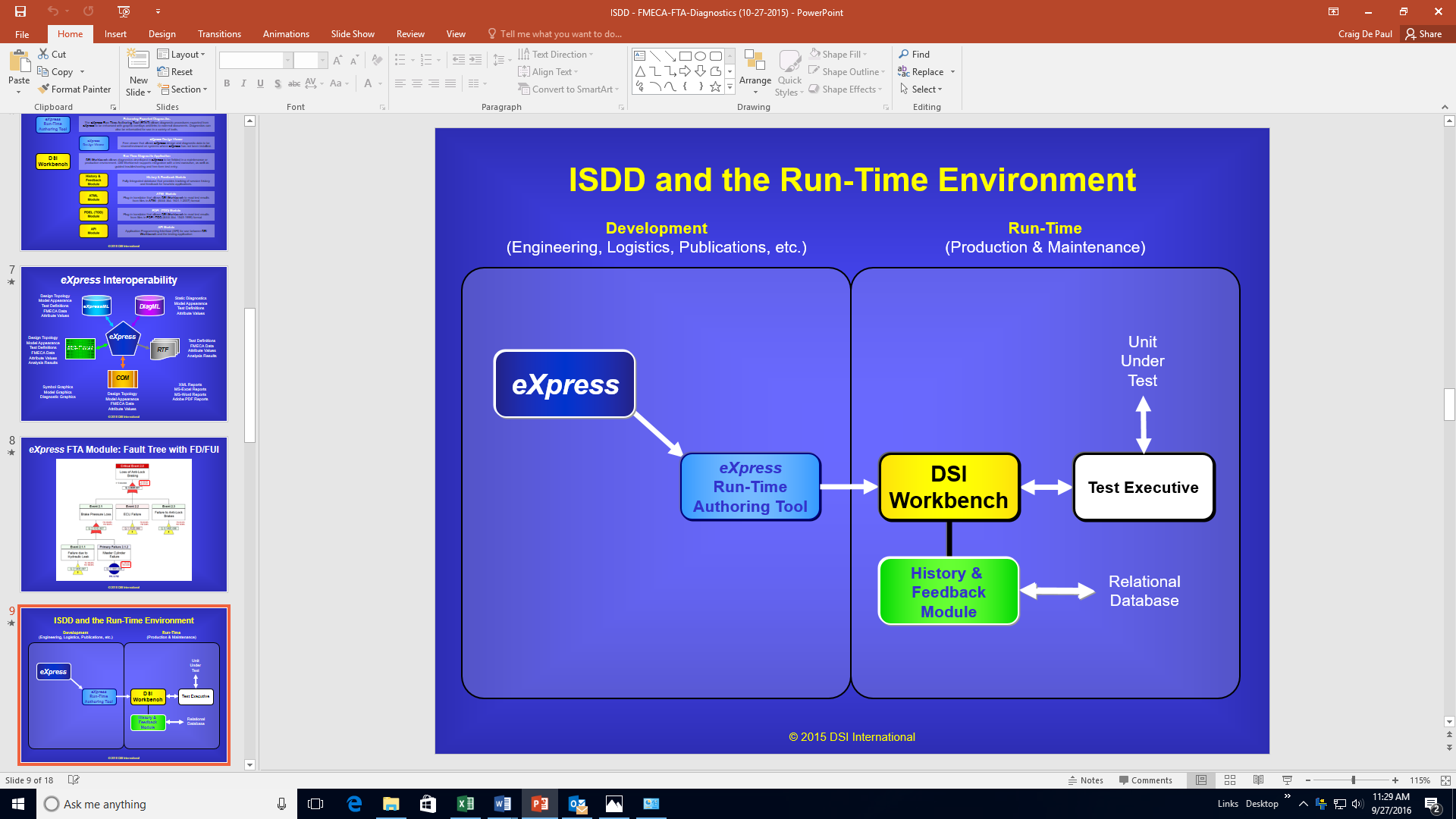This screenshot has height=819, width=1456.
Task: Insert a New Slide
Action: click(x=138, y=72)
